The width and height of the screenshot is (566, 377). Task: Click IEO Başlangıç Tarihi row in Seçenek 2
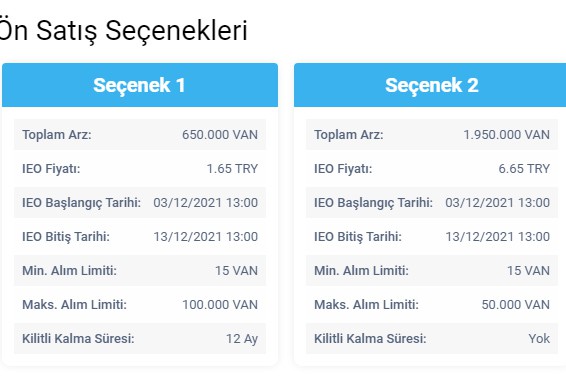click(432, 202)
